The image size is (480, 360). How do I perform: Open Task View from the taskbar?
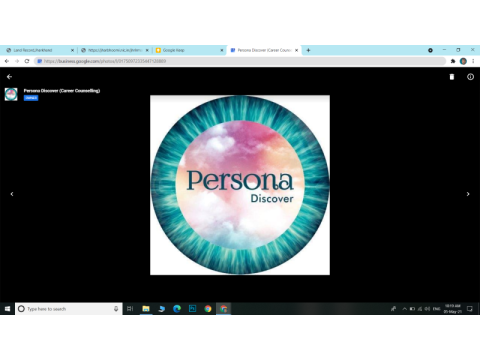tap(130, 309)
